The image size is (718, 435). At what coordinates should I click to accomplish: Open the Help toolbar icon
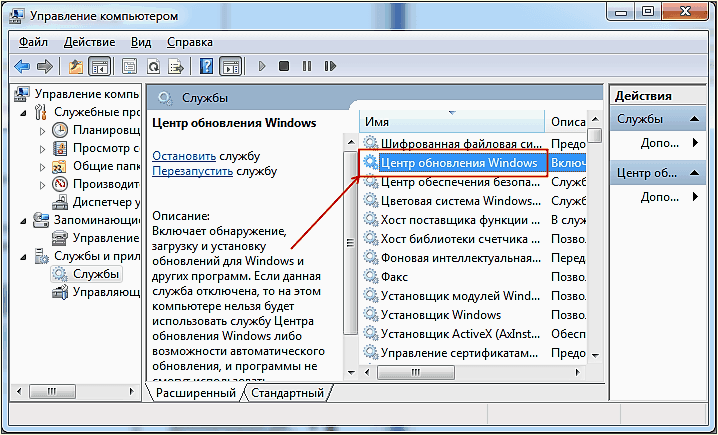pyautogui.click(x=207, y=66)
